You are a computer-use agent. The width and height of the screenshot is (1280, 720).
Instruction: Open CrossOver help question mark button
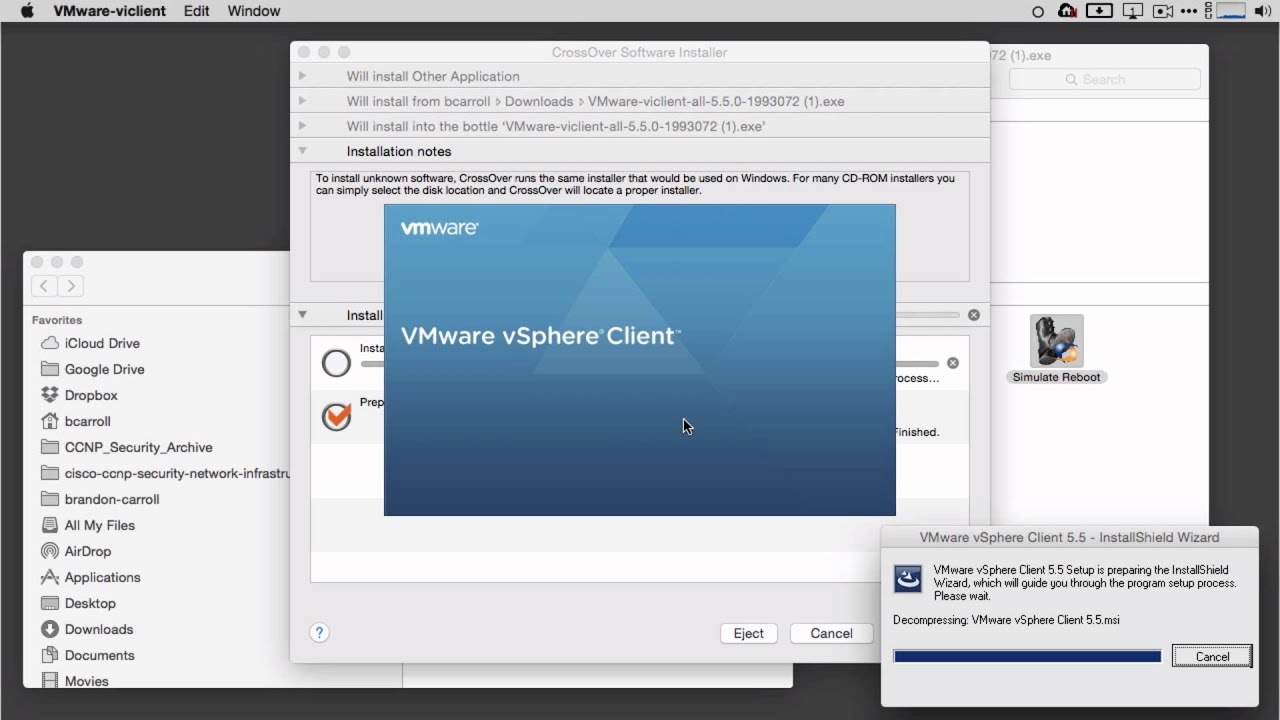coord(319,633)
